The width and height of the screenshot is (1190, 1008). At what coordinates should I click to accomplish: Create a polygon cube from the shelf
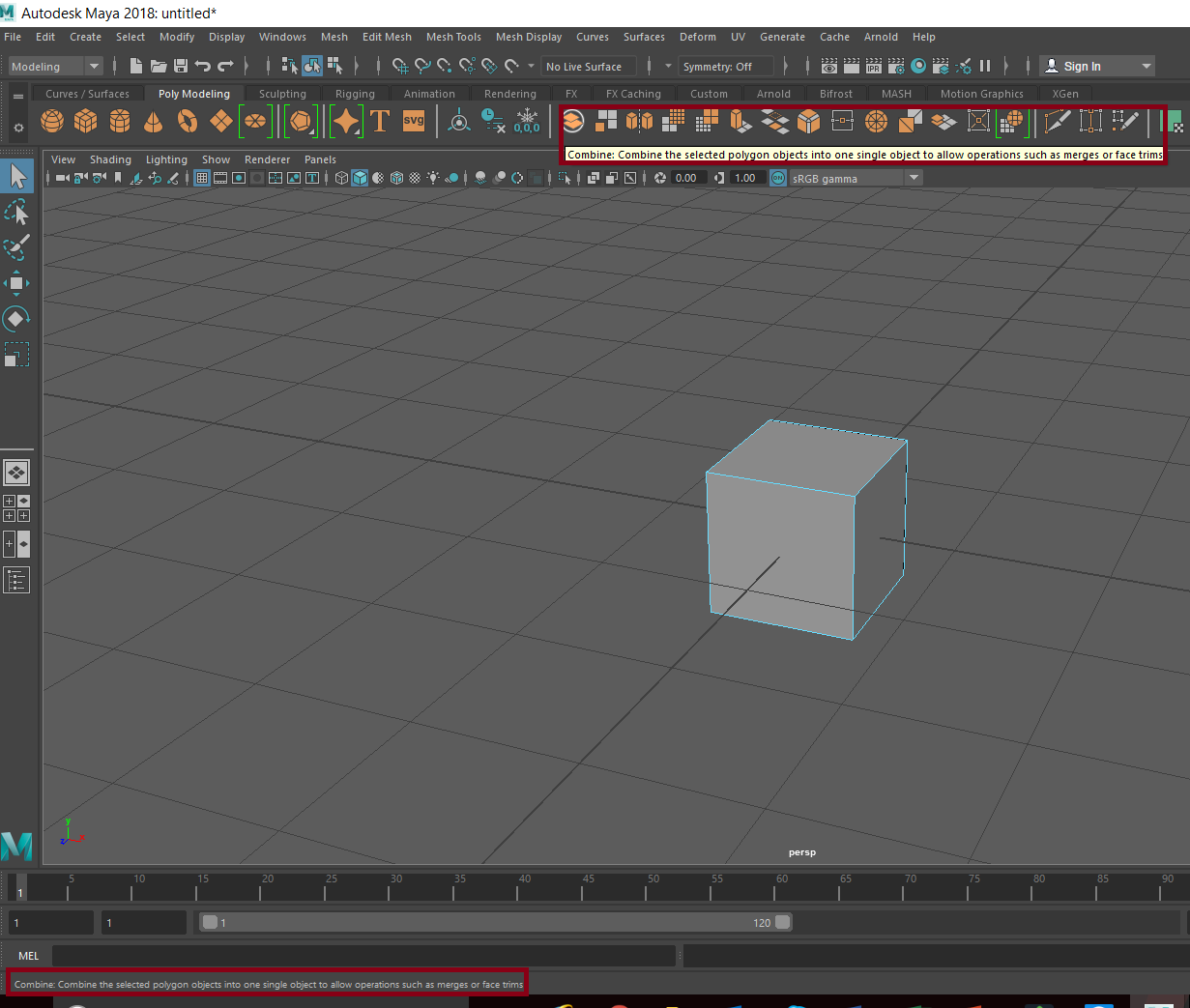[x=85, y=122]
